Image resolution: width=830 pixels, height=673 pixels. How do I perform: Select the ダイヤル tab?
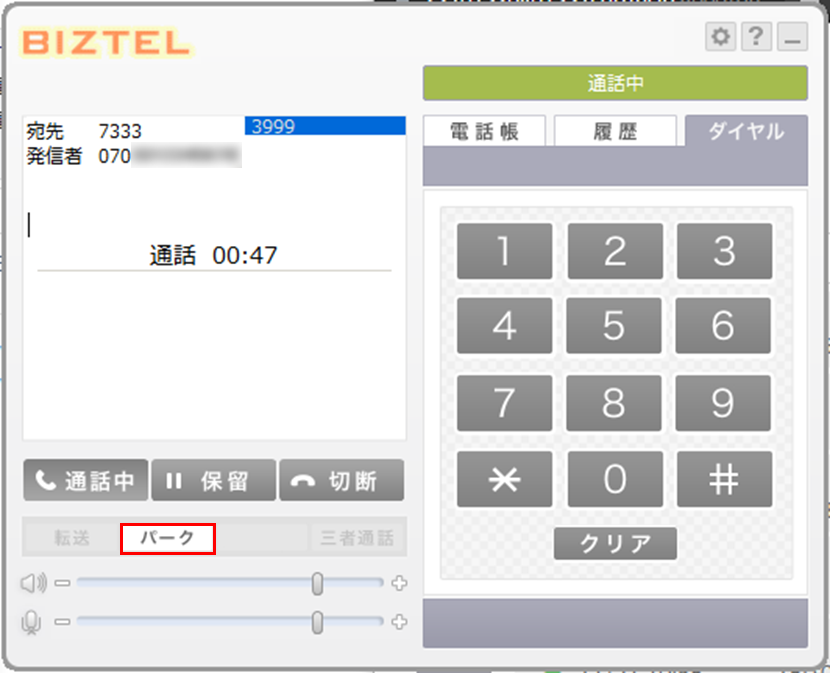(746, 131)
